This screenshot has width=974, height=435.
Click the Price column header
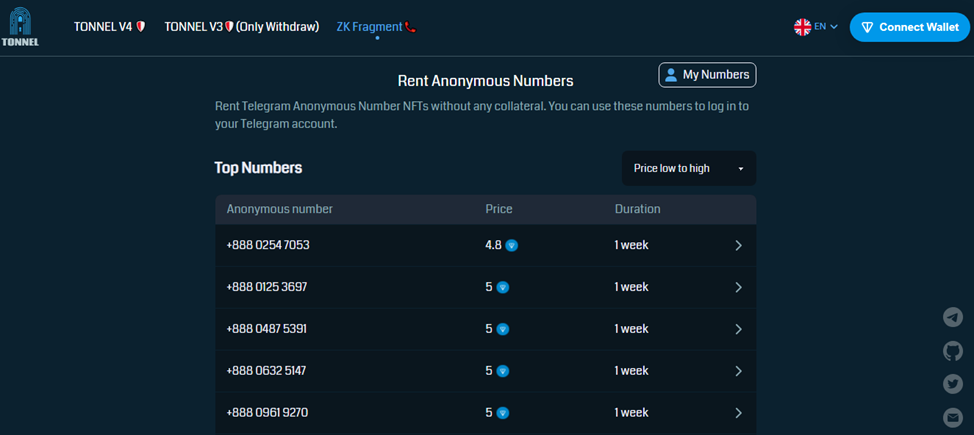click(498, 209)
